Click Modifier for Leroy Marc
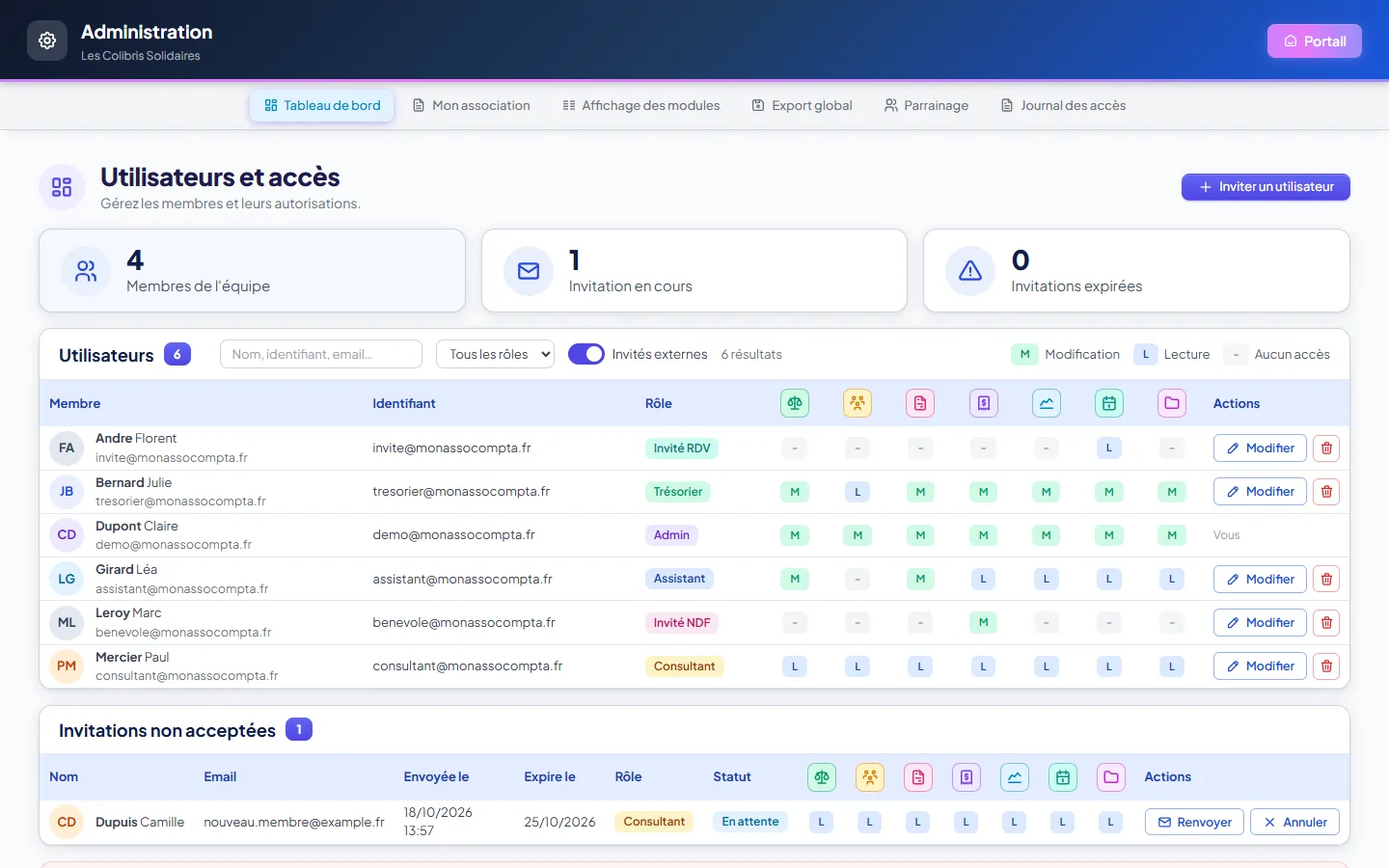The image size is (1389, 868). point(1260,623)
